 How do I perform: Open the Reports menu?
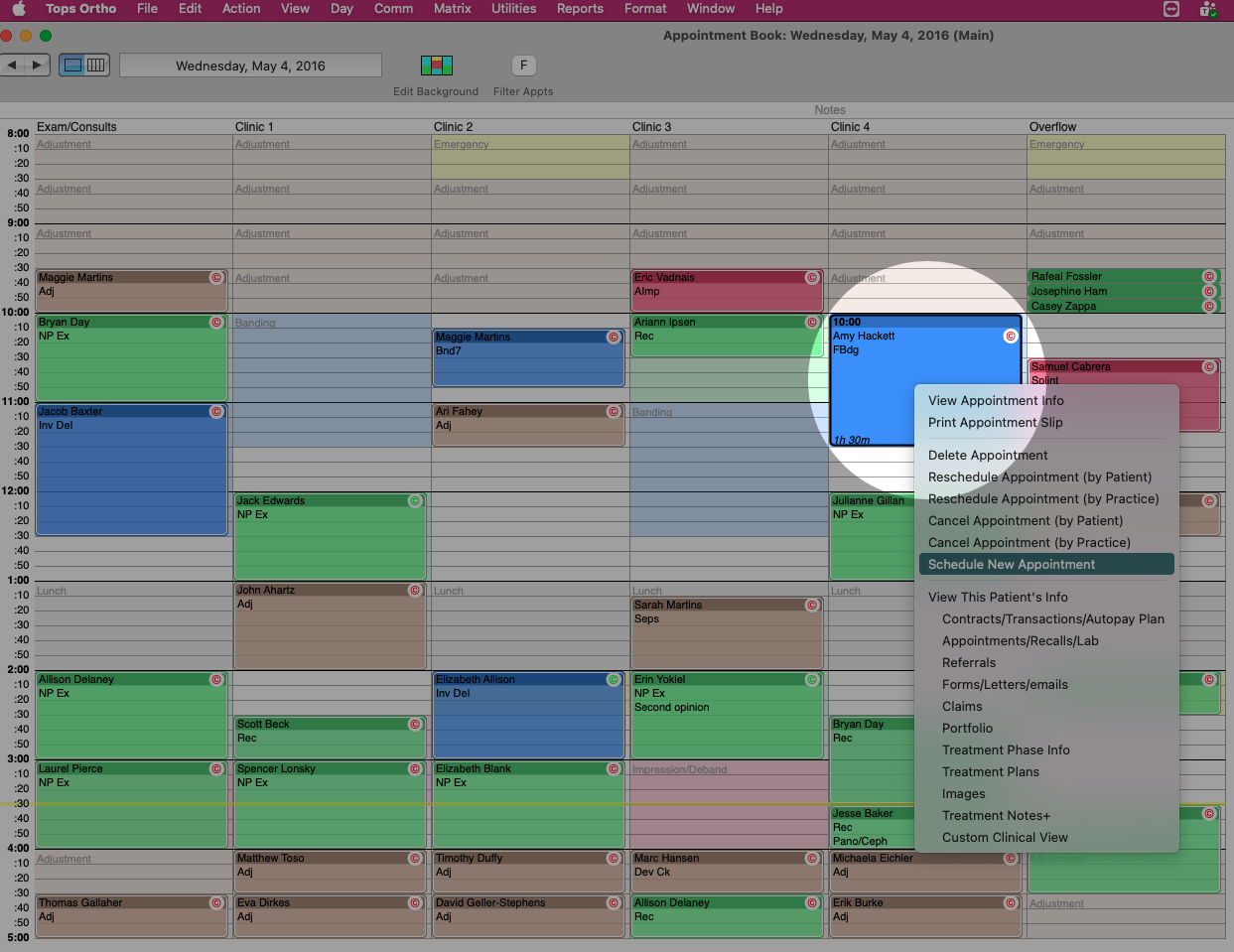[580, 9]
